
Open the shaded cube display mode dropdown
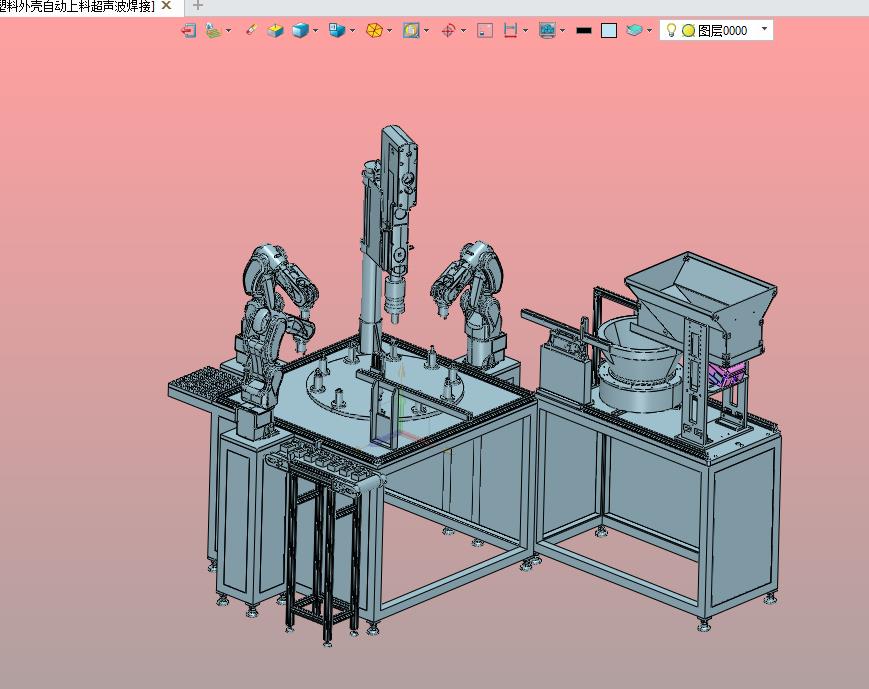pos(315,30)
